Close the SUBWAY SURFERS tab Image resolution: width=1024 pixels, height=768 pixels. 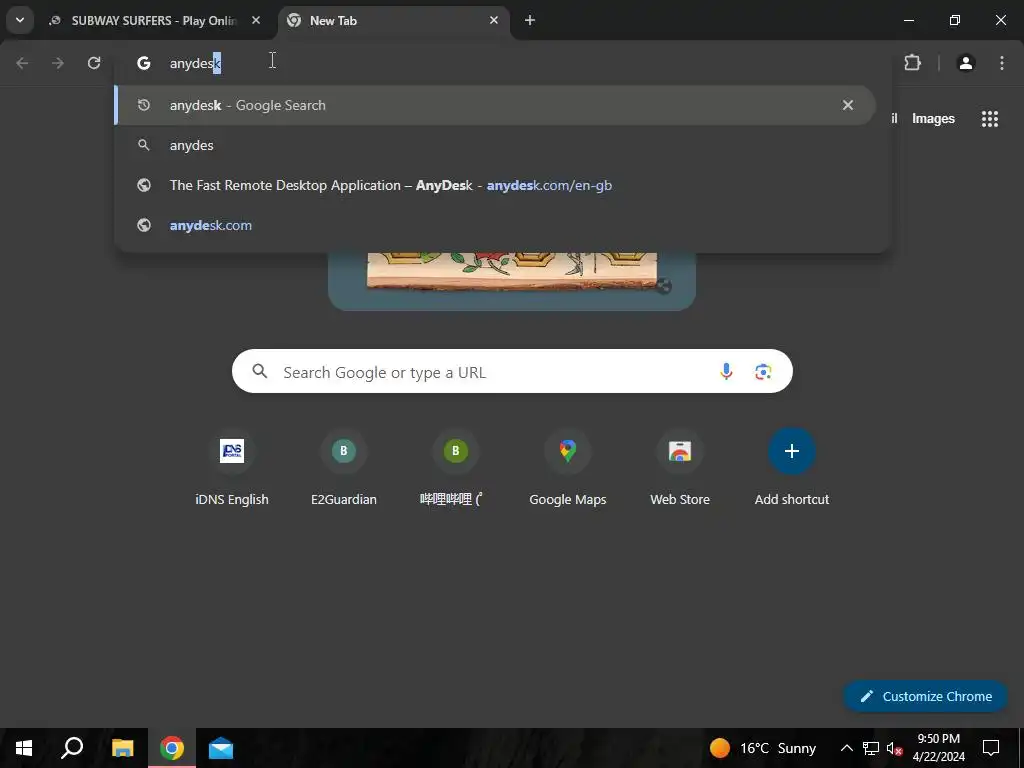[x=256, y=20]
